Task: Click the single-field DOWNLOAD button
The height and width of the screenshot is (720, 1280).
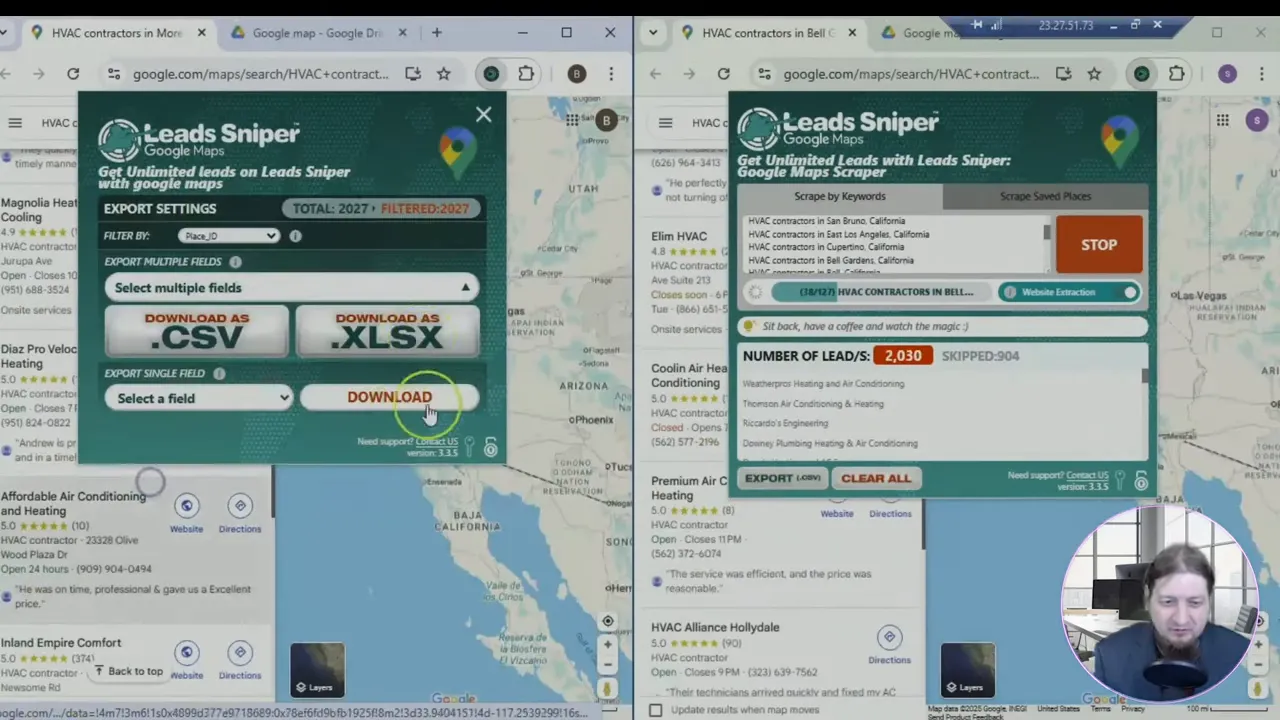Action: coord(389,397)
